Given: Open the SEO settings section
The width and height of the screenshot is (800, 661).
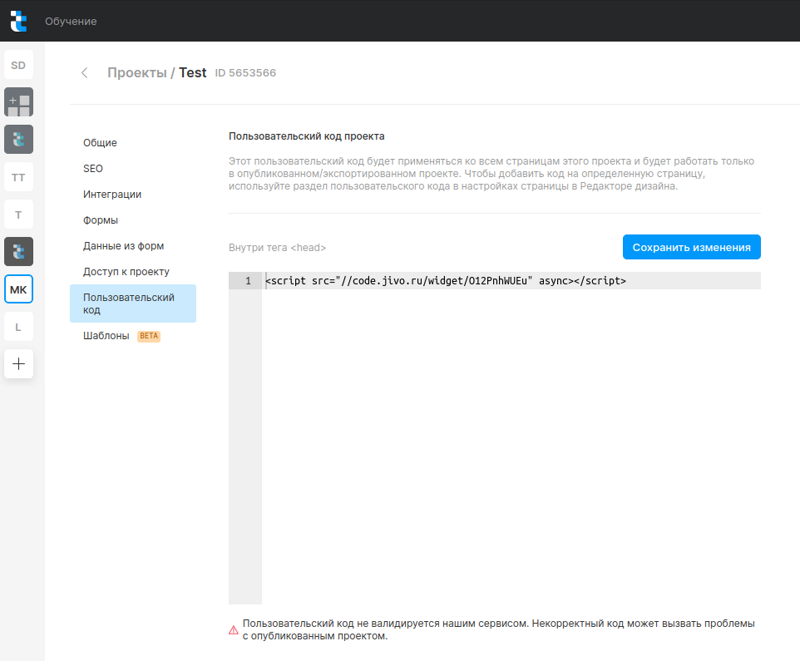Looking at the screenshot, I should click(93, 168).
